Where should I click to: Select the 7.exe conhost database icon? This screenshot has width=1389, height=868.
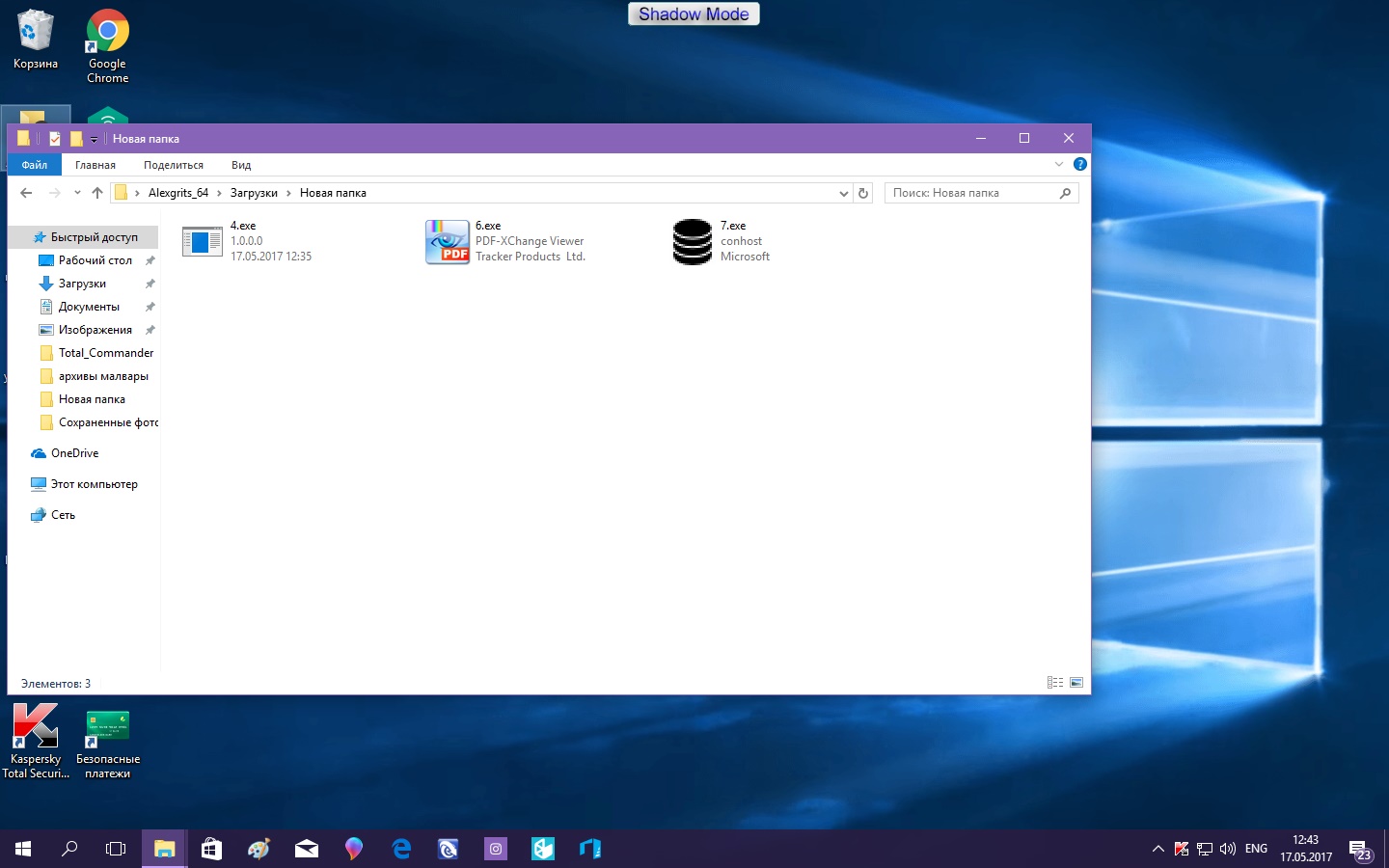click(x=692, y=241)
